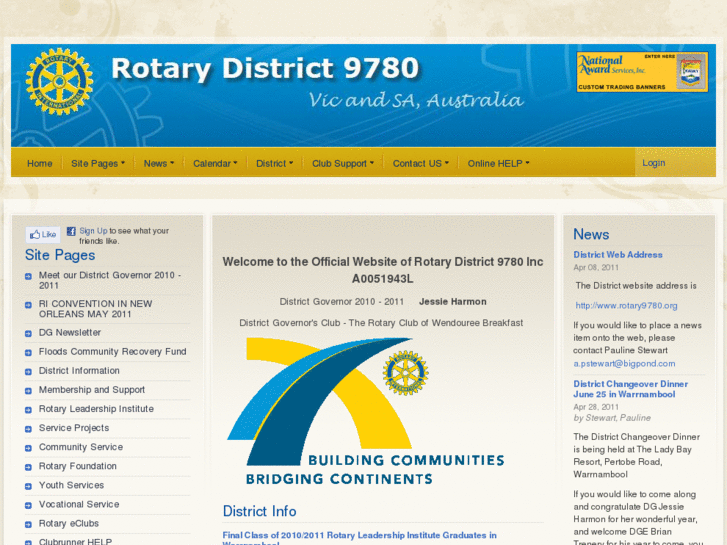
Task: Click bullet icon beside Rotary eClubs
Action: pos(28,524)
